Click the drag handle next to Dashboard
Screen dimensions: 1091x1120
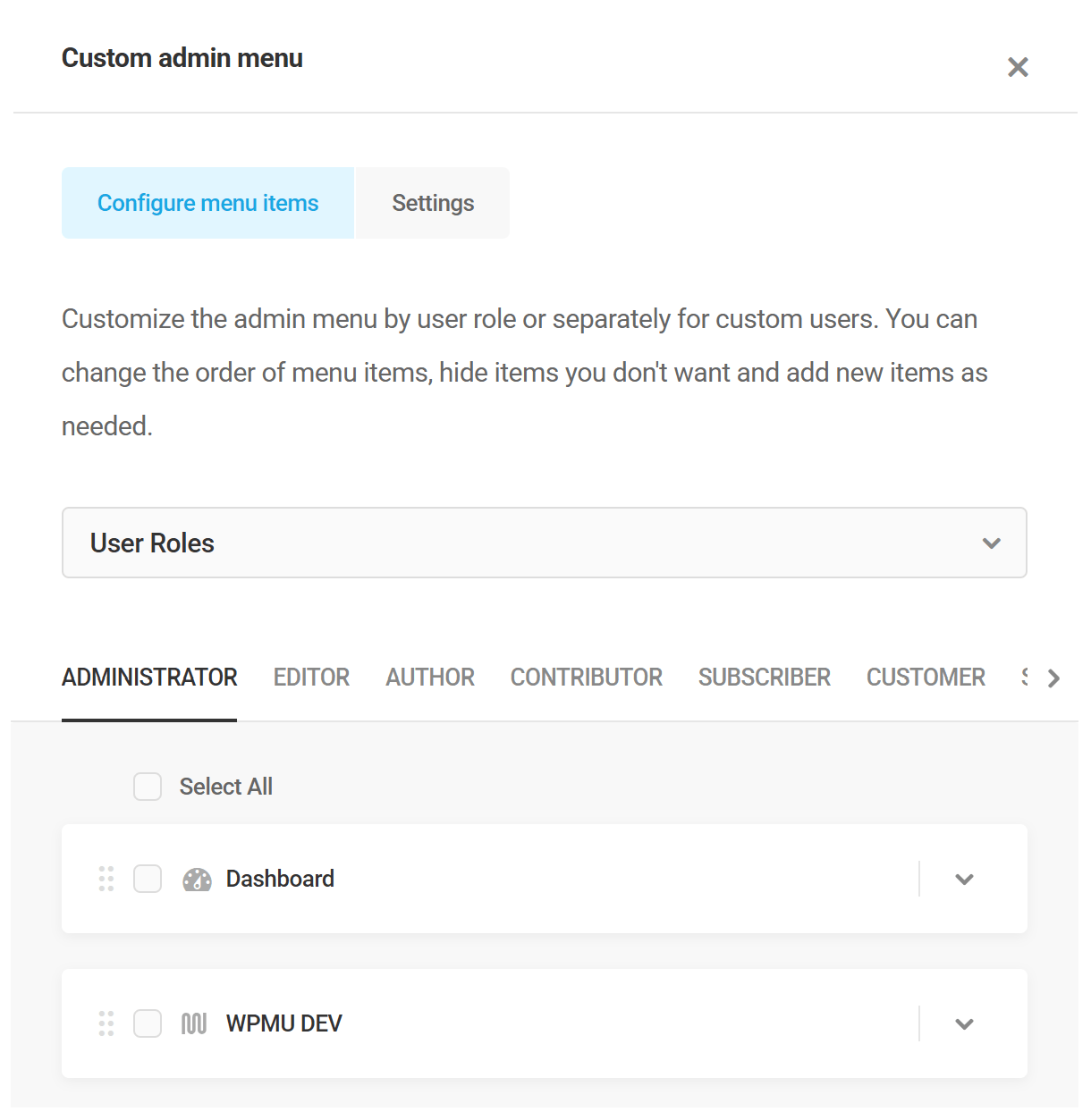click(x=106, y=879)
